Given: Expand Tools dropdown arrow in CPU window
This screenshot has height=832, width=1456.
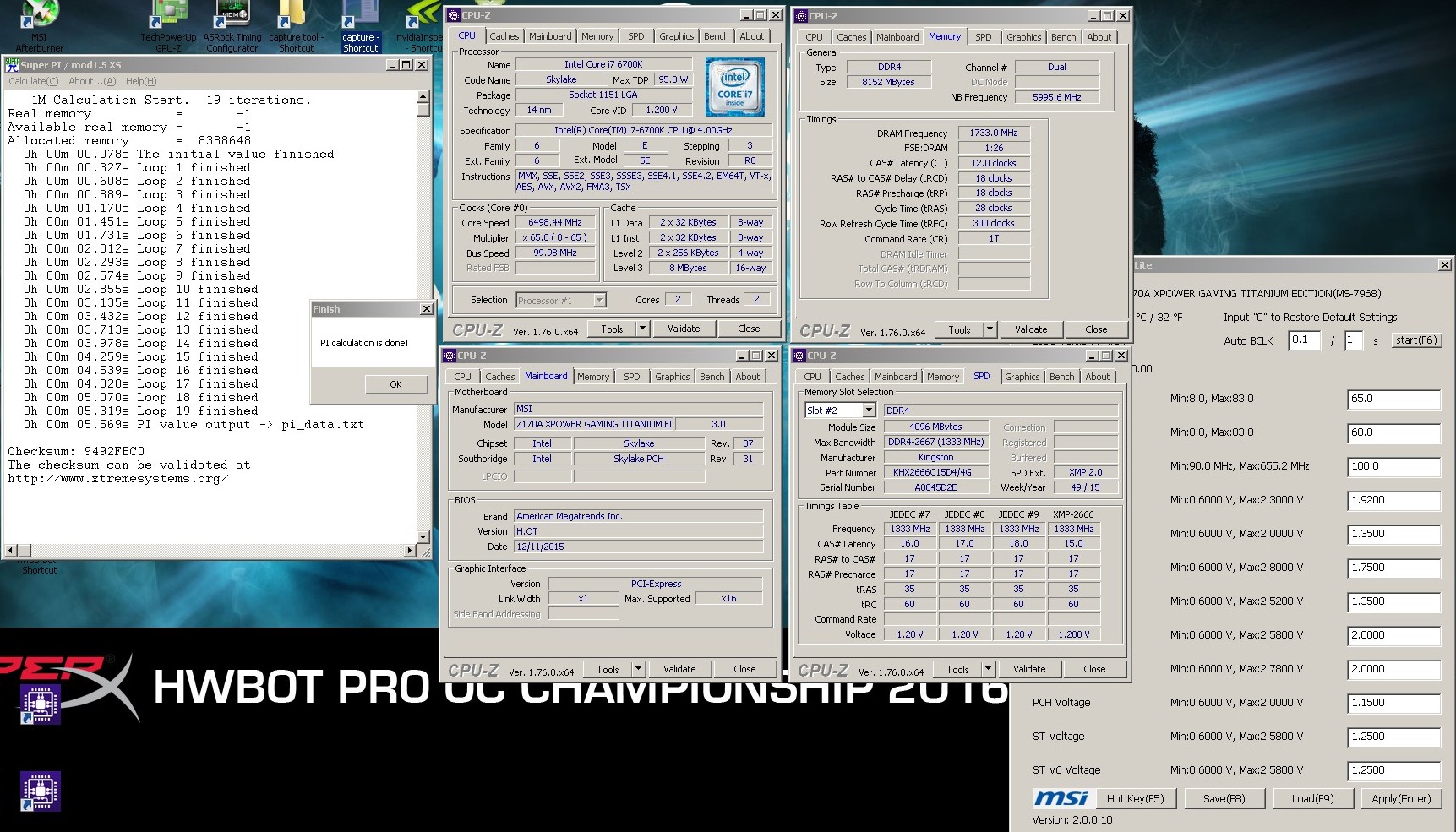Looking at the screenshot, I should tap(642, 329).
